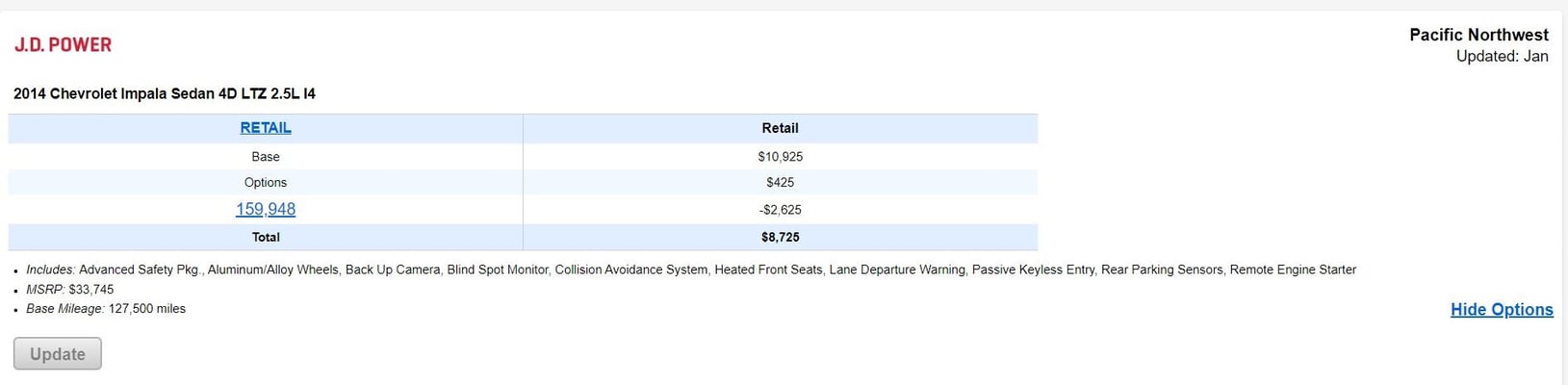
Task: Open the 159,948 mileage link
Action: click(x=266, y=209)
